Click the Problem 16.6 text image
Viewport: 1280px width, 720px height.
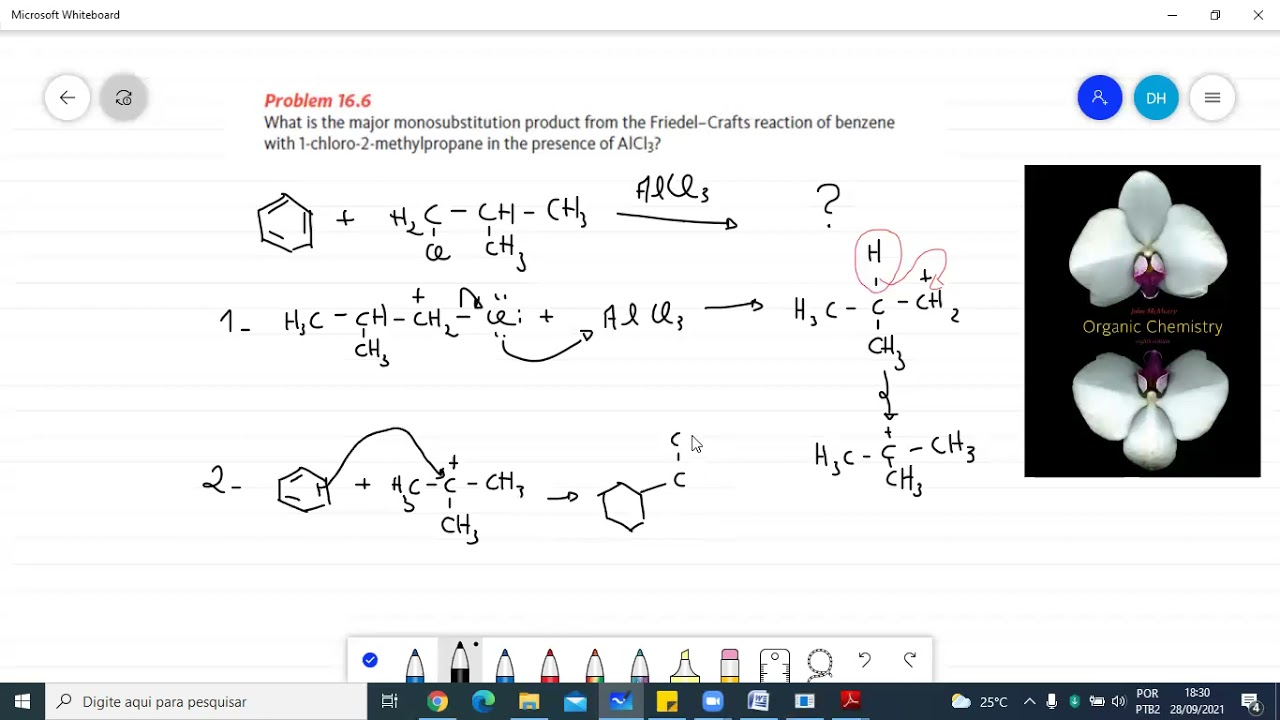click(x=579, y=122)
